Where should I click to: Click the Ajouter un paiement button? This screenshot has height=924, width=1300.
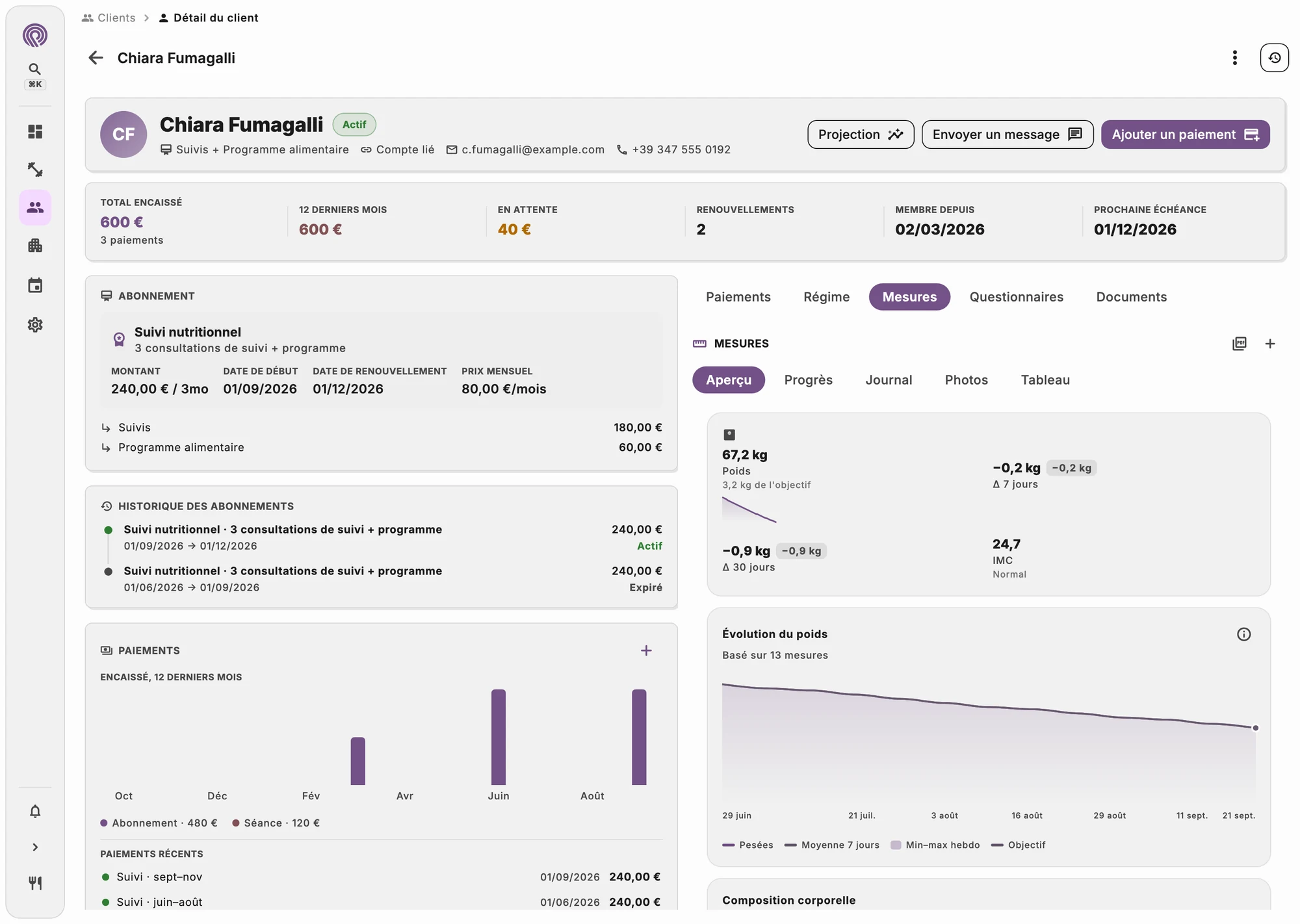[x=1185, y=135]
